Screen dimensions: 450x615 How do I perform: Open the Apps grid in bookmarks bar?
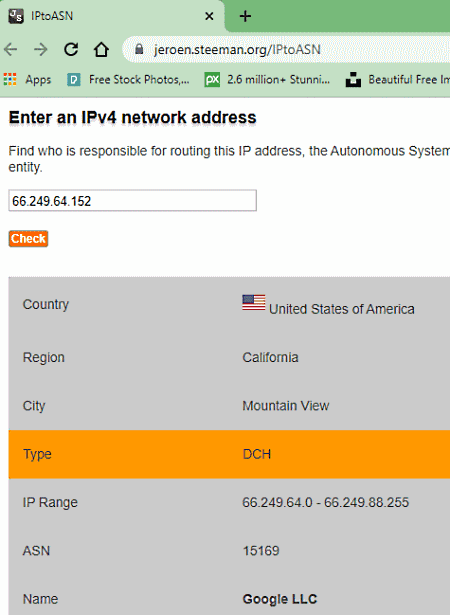[x=27, y=80]
